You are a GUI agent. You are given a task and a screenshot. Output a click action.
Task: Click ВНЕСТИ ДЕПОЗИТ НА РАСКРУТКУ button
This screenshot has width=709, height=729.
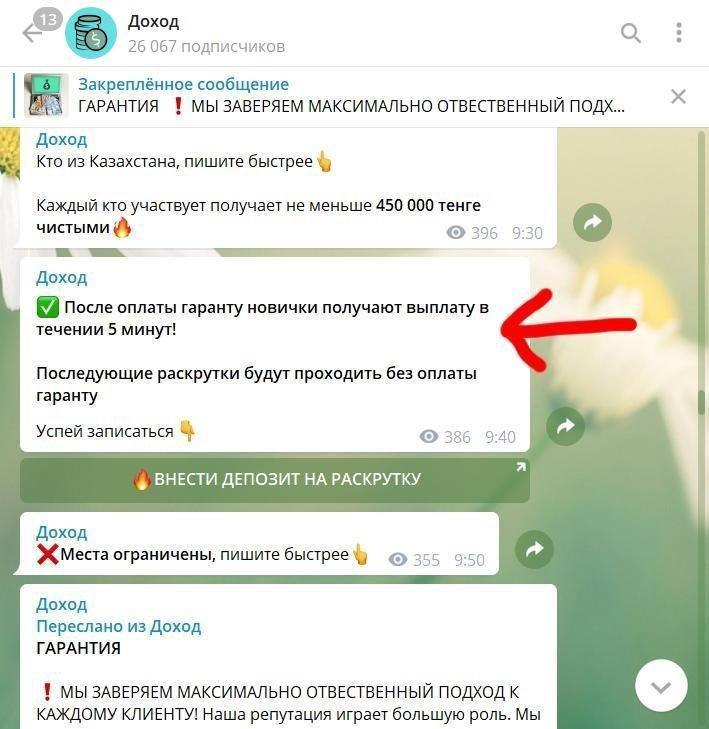[275, 480]
